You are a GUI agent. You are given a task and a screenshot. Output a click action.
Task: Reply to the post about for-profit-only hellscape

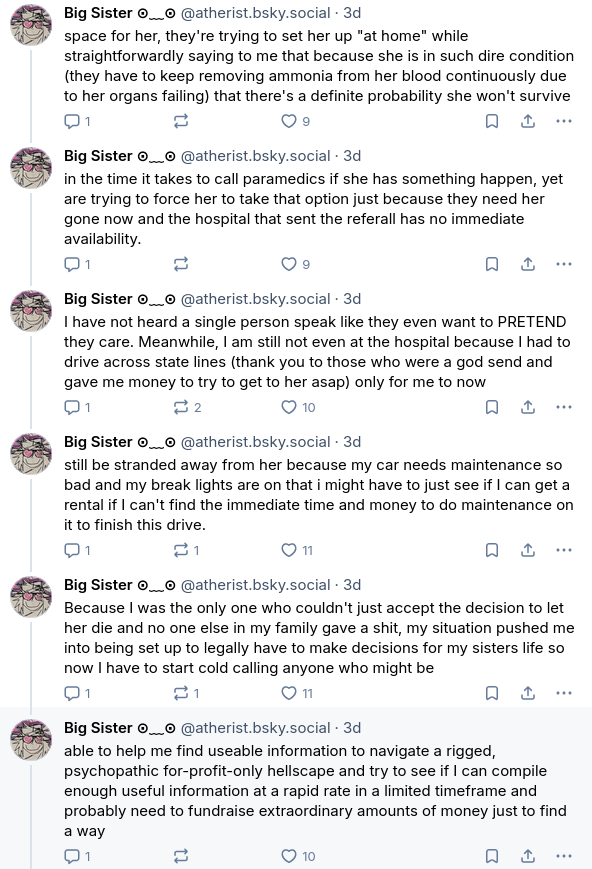click(x=77, y=856)
